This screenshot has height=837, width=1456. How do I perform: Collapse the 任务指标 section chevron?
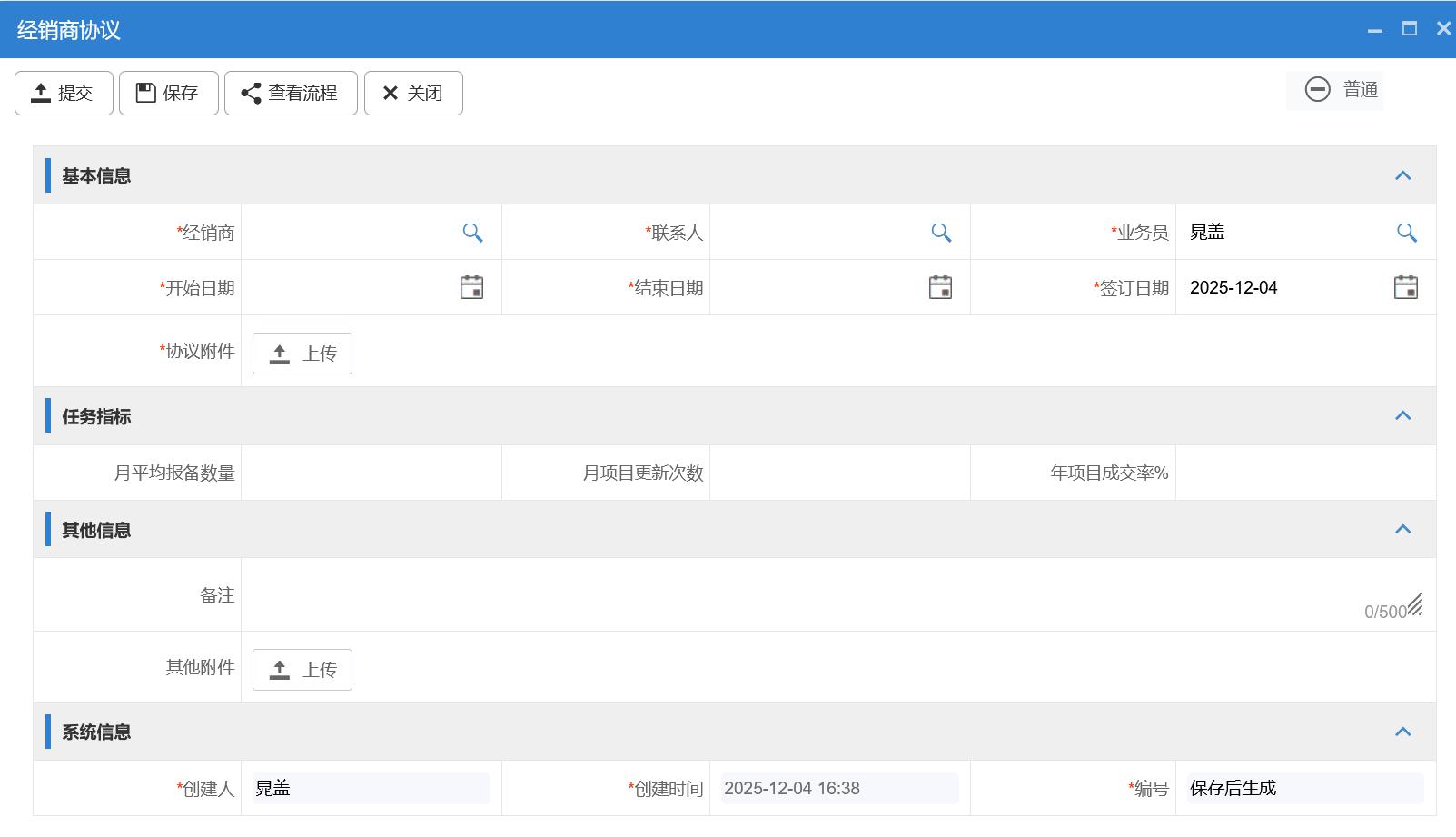1402,415
